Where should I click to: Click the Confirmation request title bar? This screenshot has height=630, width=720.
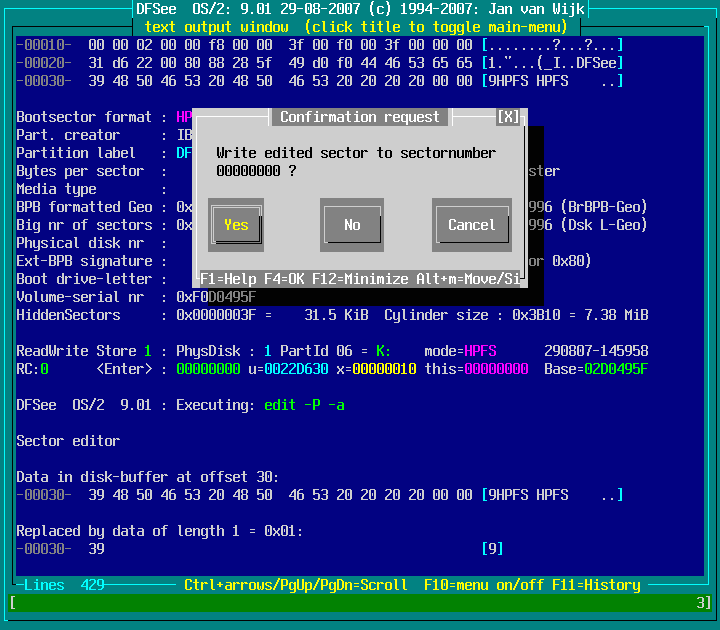(359, 117)
